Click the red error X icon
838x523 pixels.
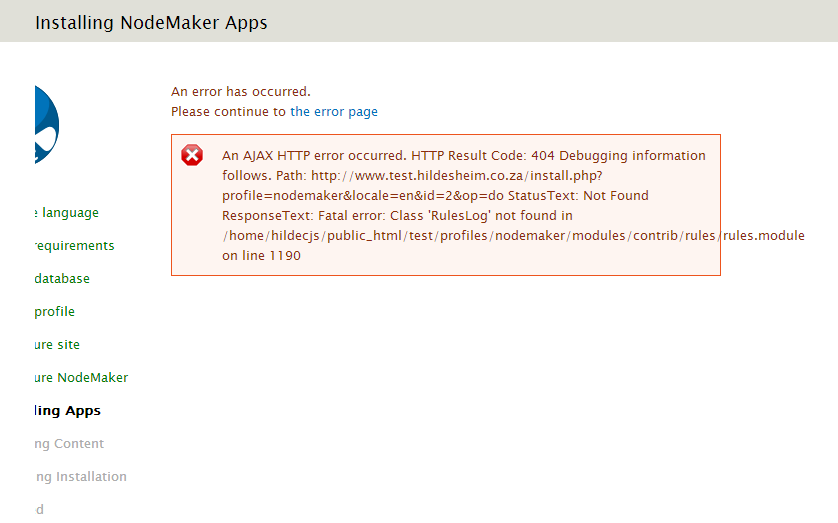click(192, 155)
